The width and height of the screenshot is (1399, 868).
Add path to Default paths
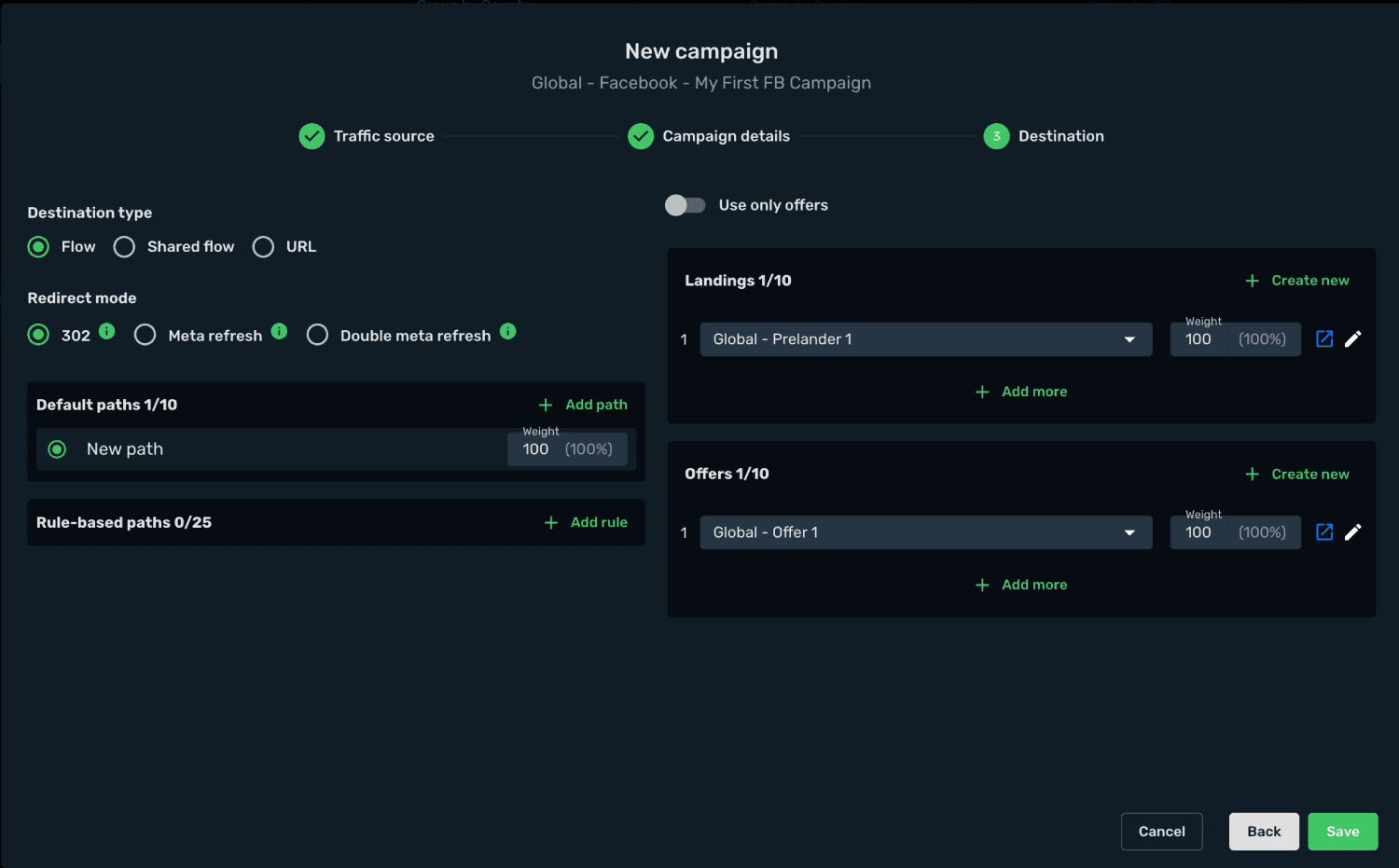583,405
